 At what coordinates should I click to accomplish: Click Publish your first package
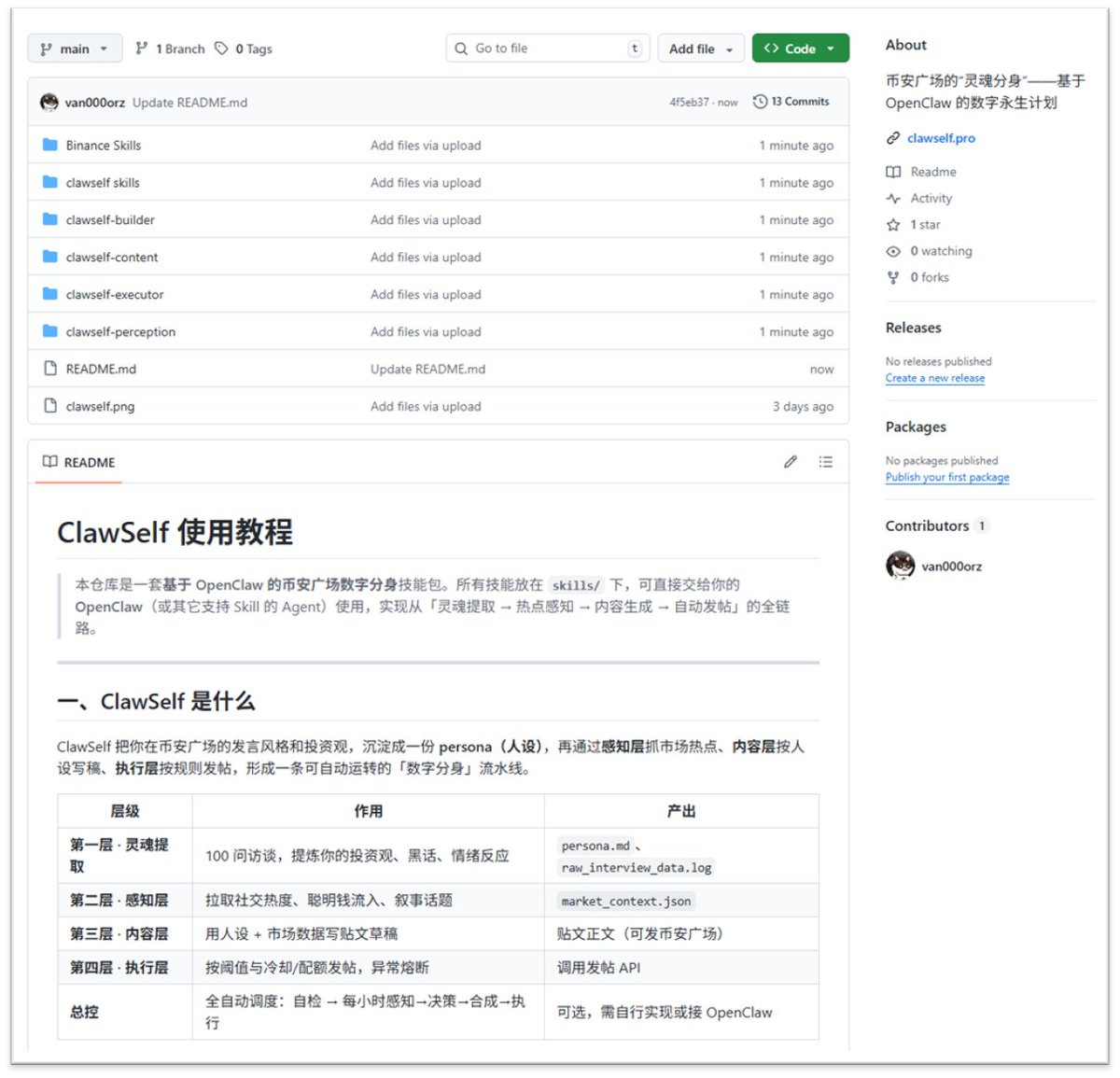[x=947, y=477]
